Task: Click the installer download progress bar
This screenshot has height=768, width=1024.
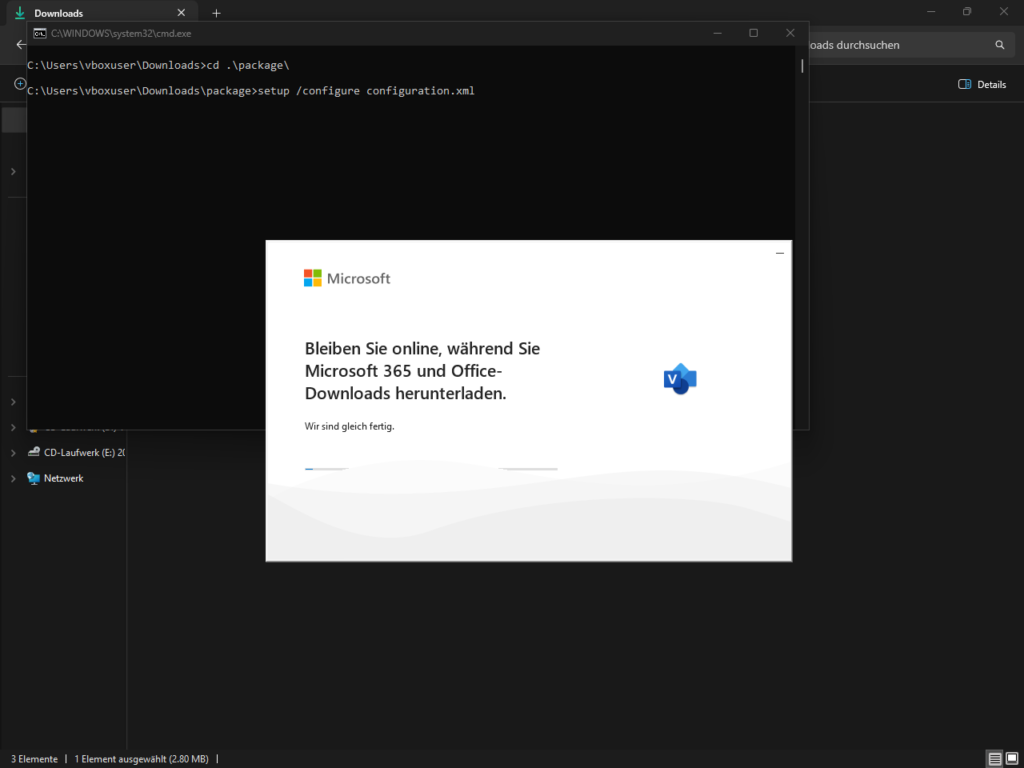Action: (x=431, y=468)
